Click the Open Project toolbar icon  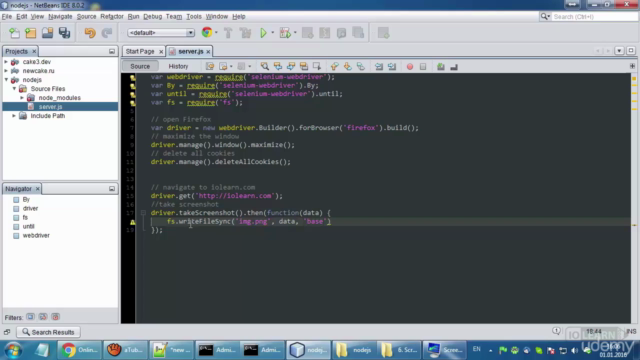[x=47, y=33]
